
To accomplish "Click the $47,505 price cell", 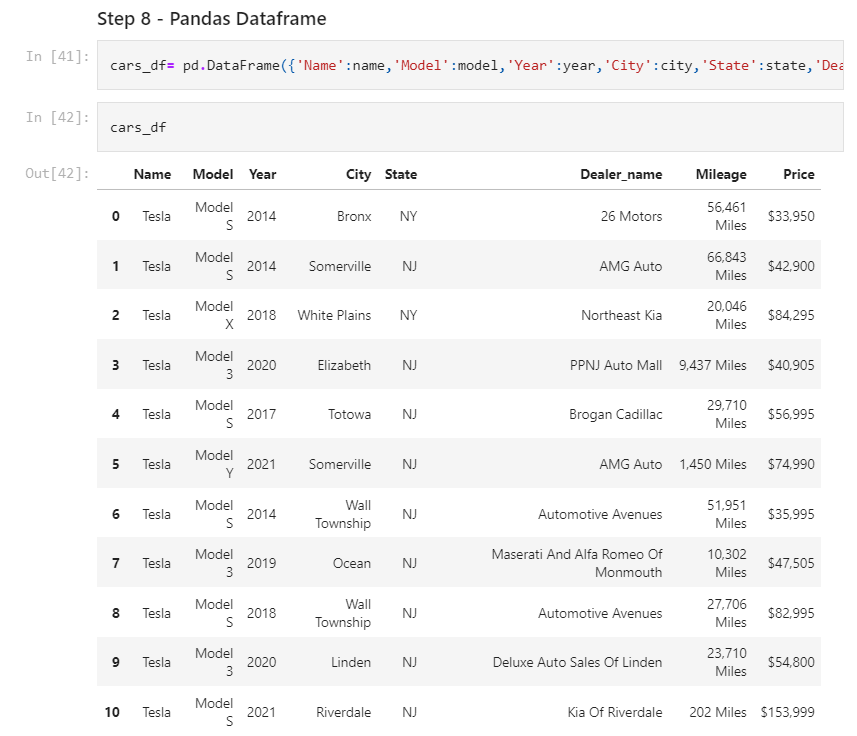I will (x=791, y=563).
